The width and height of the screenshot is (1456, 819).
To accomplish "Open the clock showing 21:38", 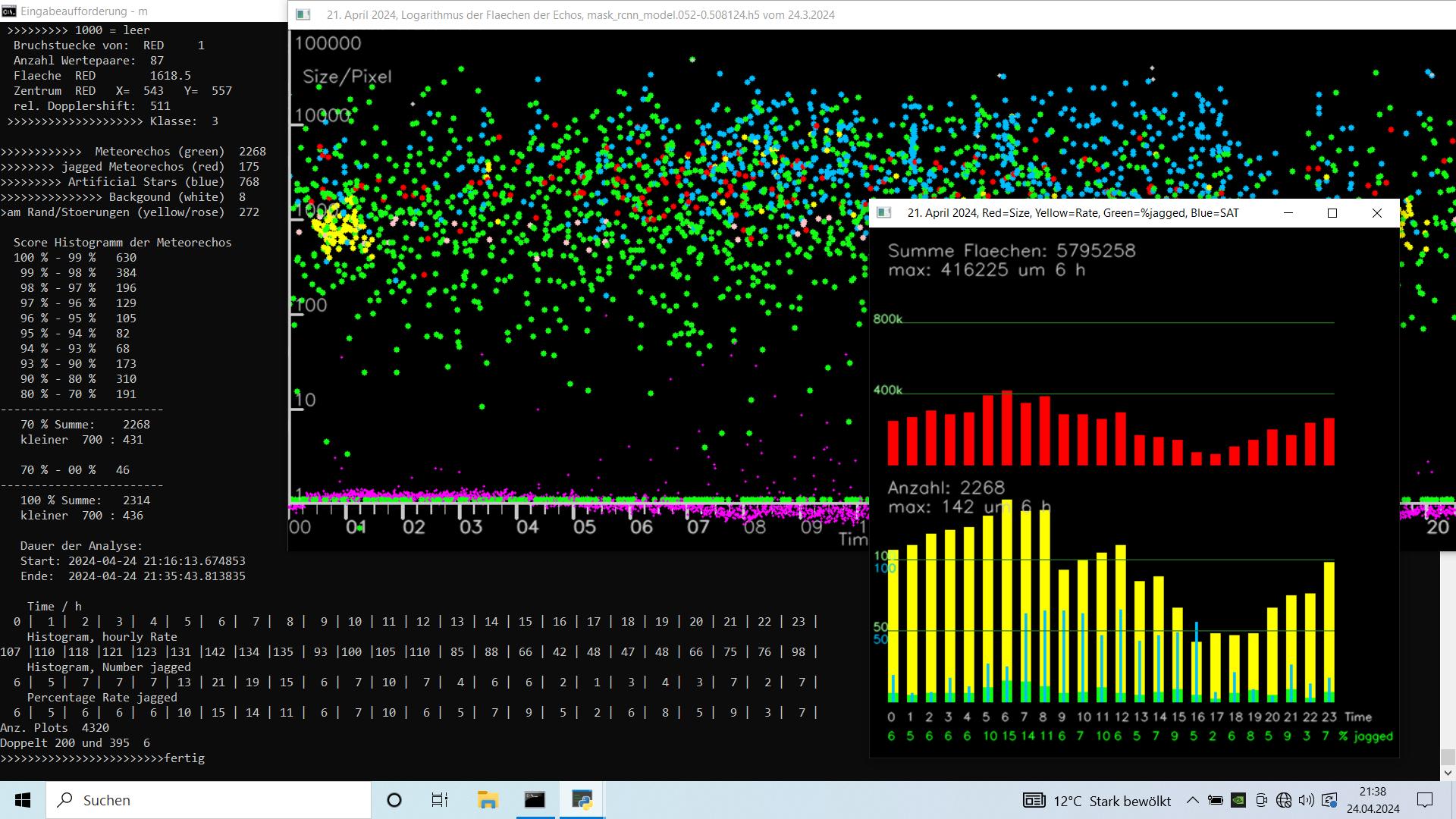I will pos(1373,800).
